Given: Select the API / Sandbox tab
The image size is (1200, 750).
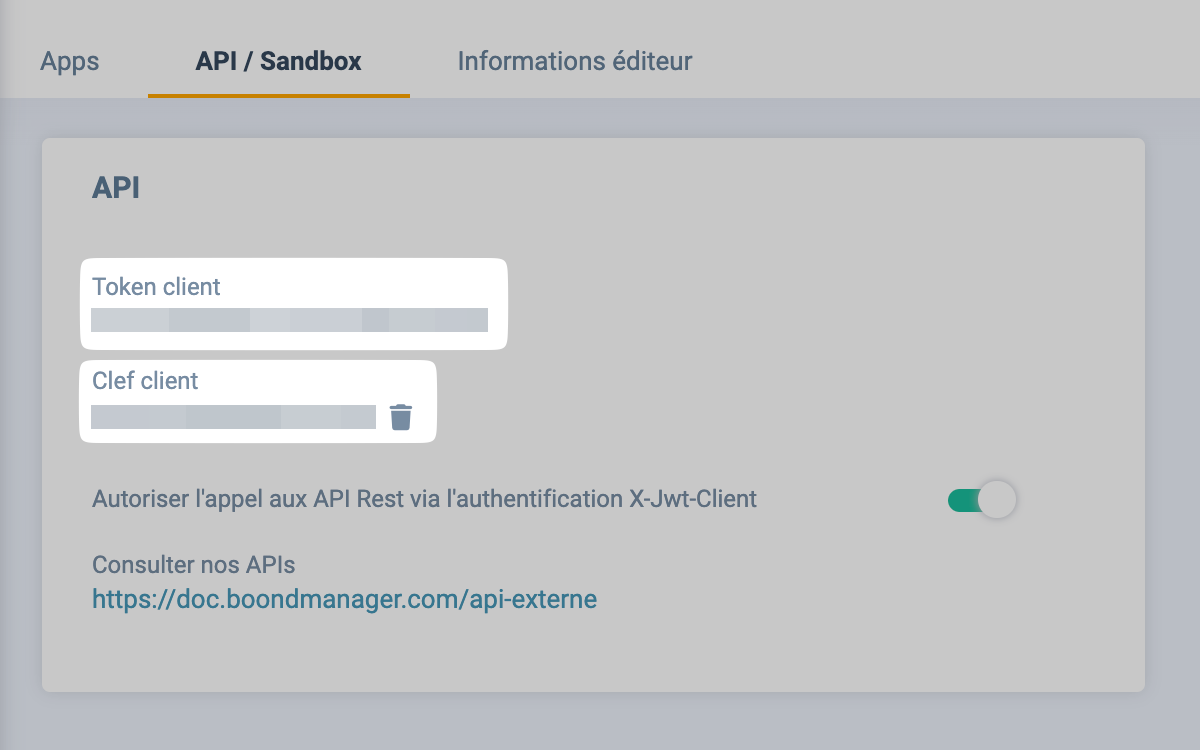Looking at the screenshot, I should click(x=278, y=61).
